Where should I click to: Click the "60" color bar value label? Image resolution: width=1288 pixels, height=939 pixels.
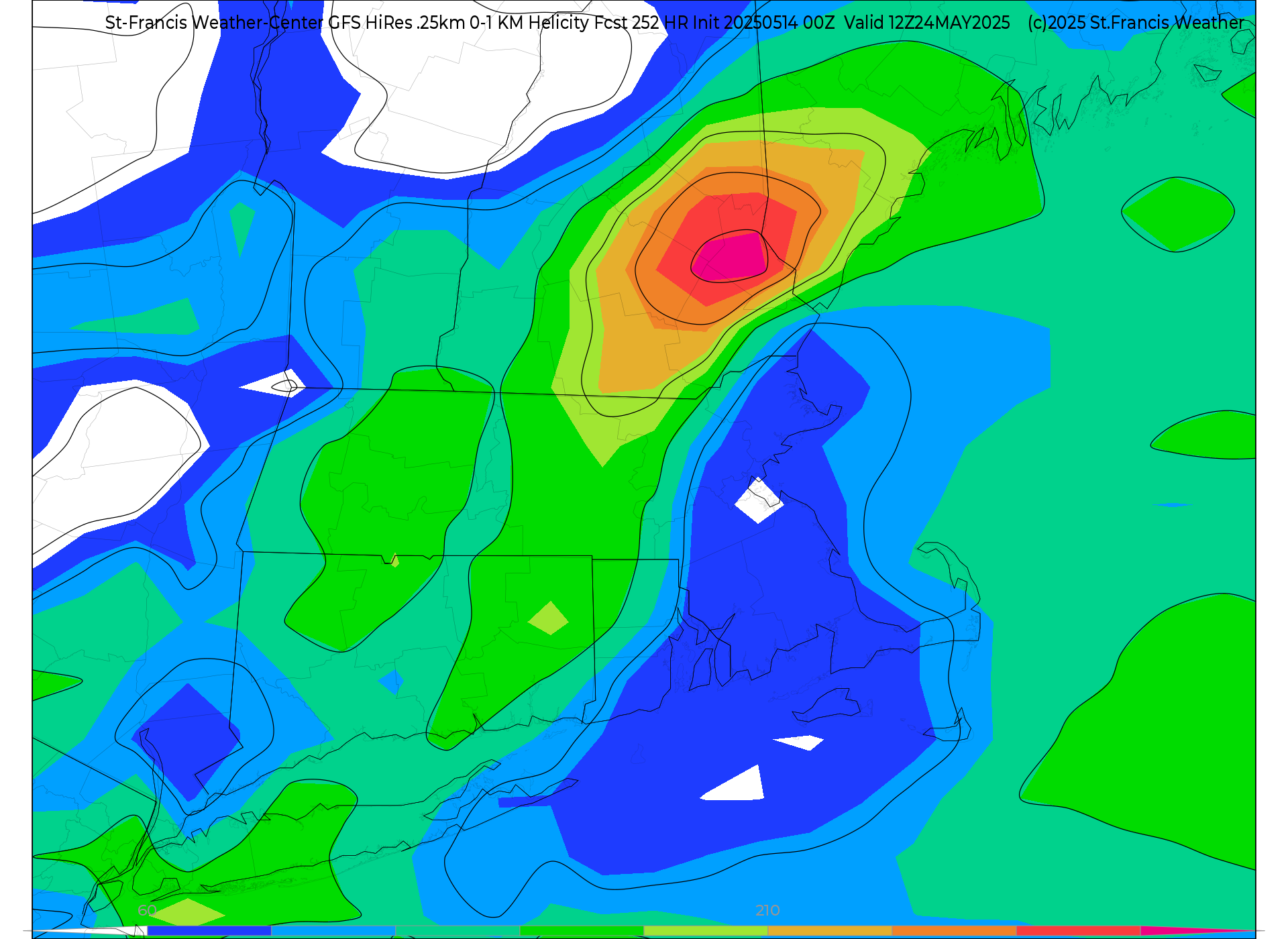pos(147,910)
